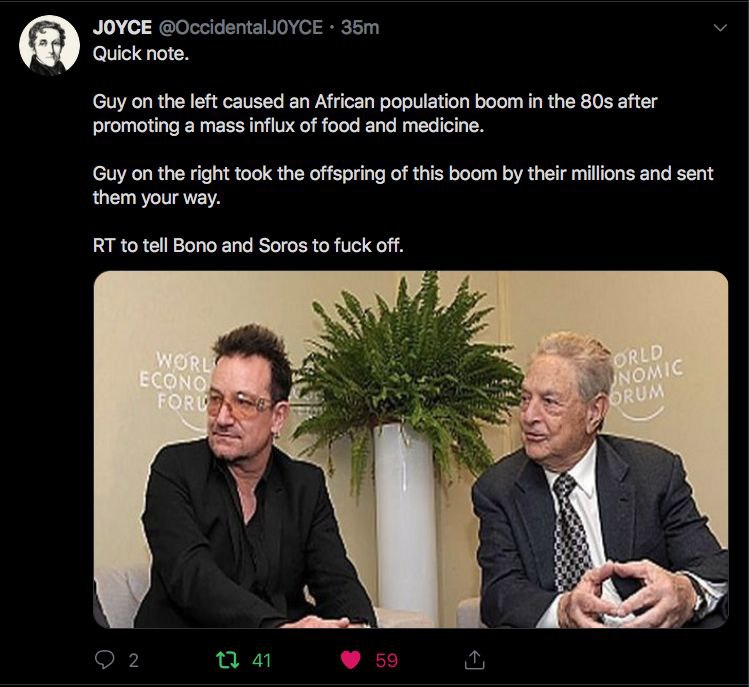Screen dimensions: 749x687
Task: Click the retweet count 41
Action: [x=262, y=660]
